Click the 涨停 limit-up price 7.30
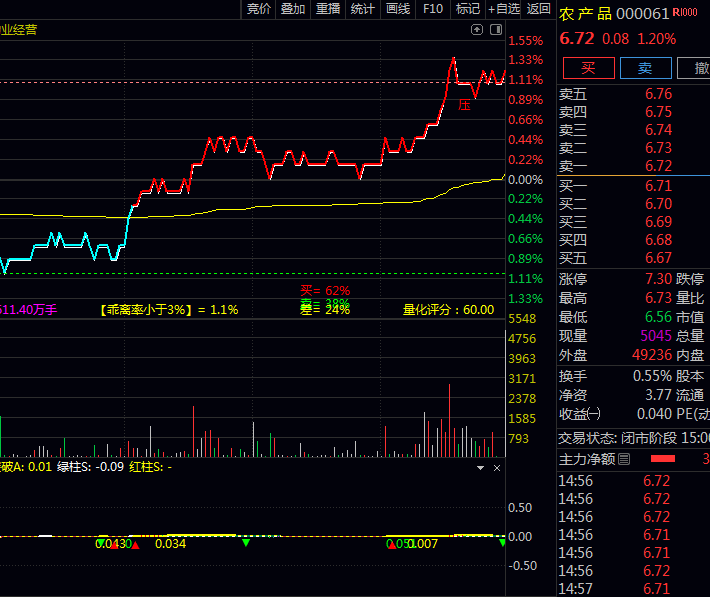Image resolution: width=710 pixels, height=597 pixels. pos(658,279)
